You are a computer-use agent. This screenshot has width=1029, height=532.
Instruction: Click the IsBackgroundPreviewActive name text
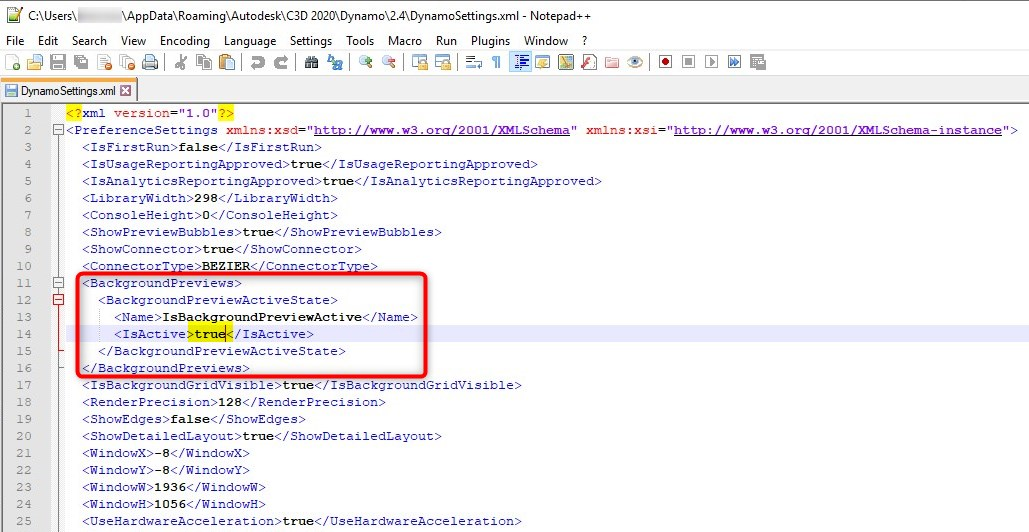(262, 317)
